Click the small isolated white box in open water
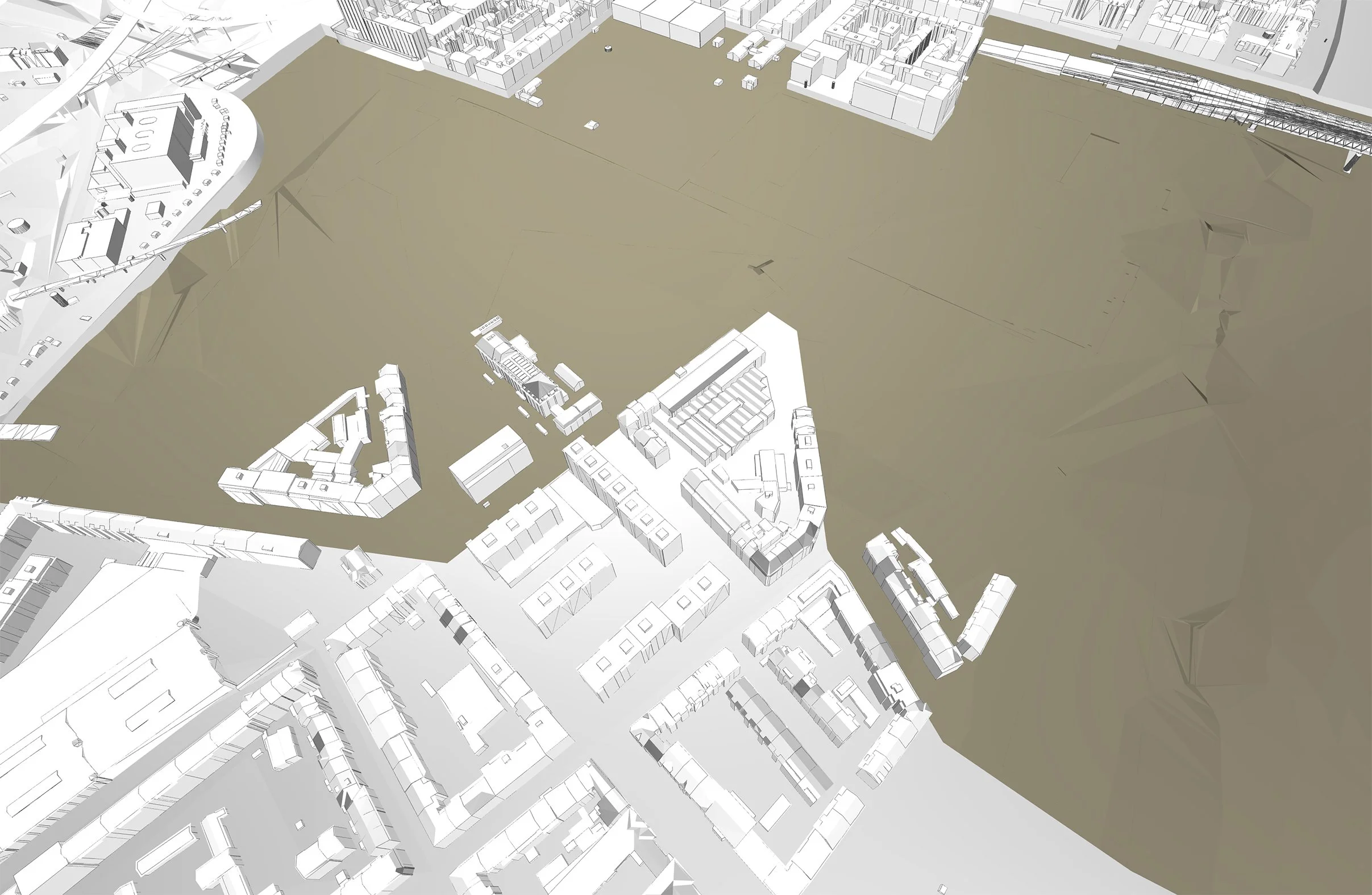The height and width of the screenshot is (895, 1372). [x=591, y=124]
